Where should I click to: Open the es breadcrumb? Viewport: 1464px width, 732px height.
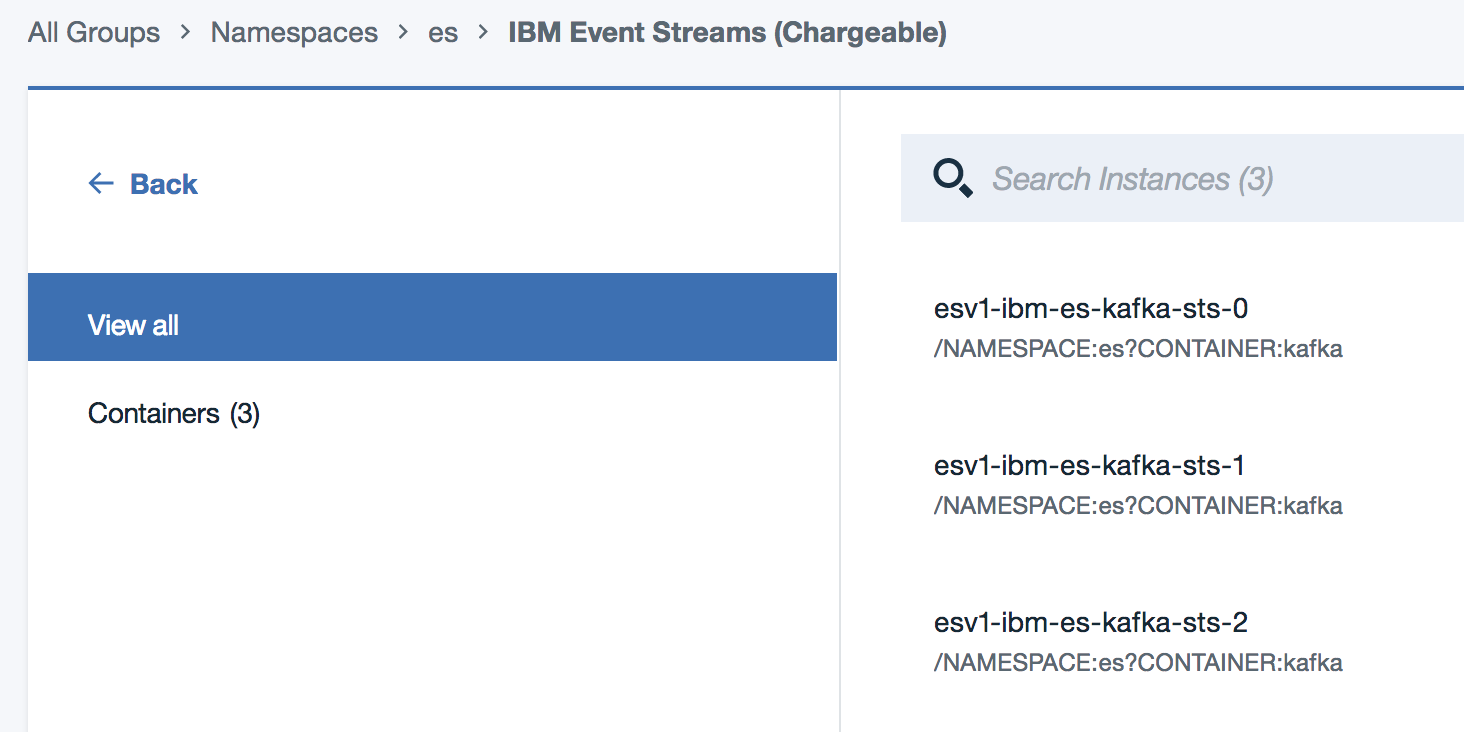443,32
